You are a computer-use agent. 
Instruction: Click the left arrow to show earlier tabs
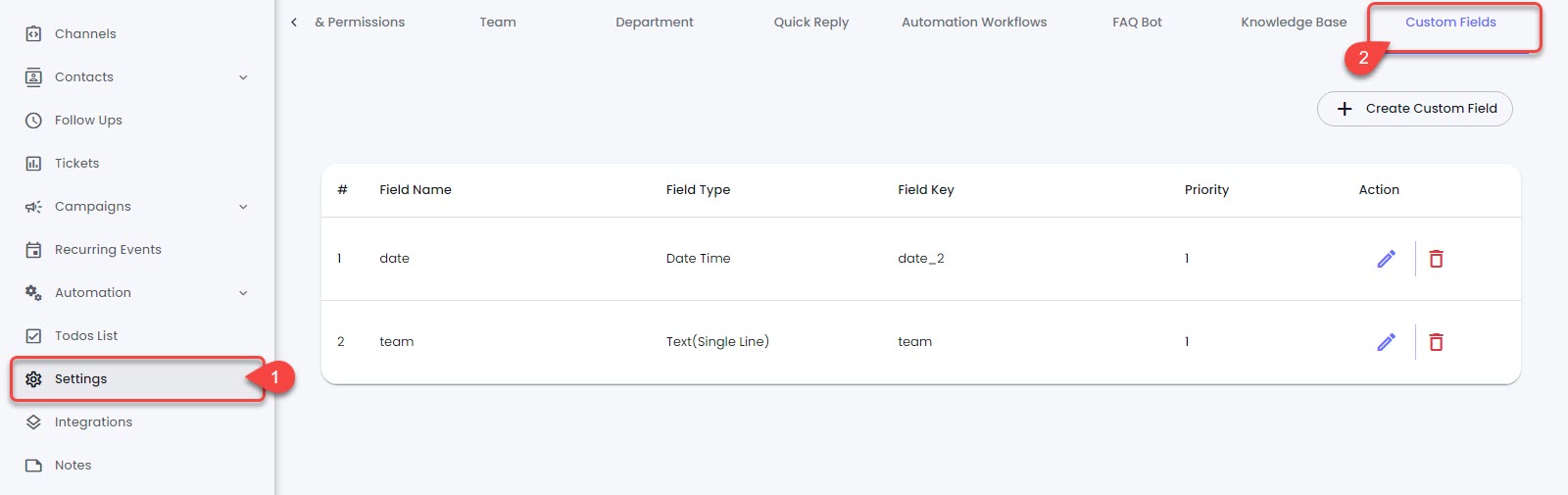(x=294, y=23)
